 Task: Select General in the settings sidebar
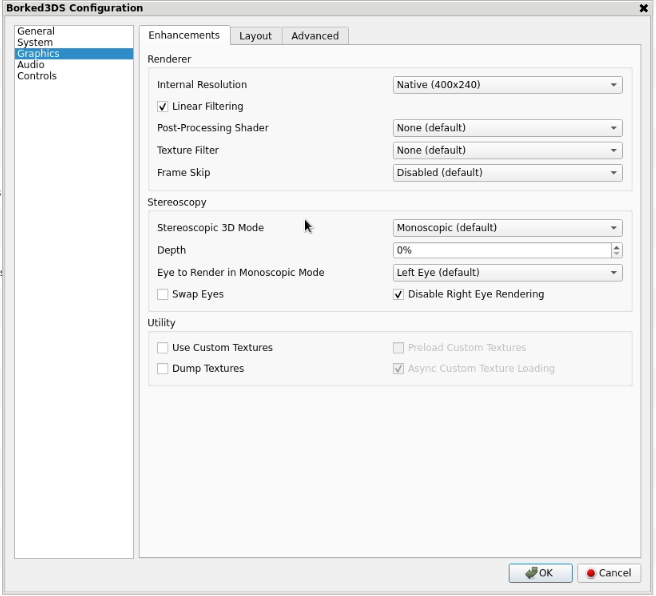click(74, 31)
